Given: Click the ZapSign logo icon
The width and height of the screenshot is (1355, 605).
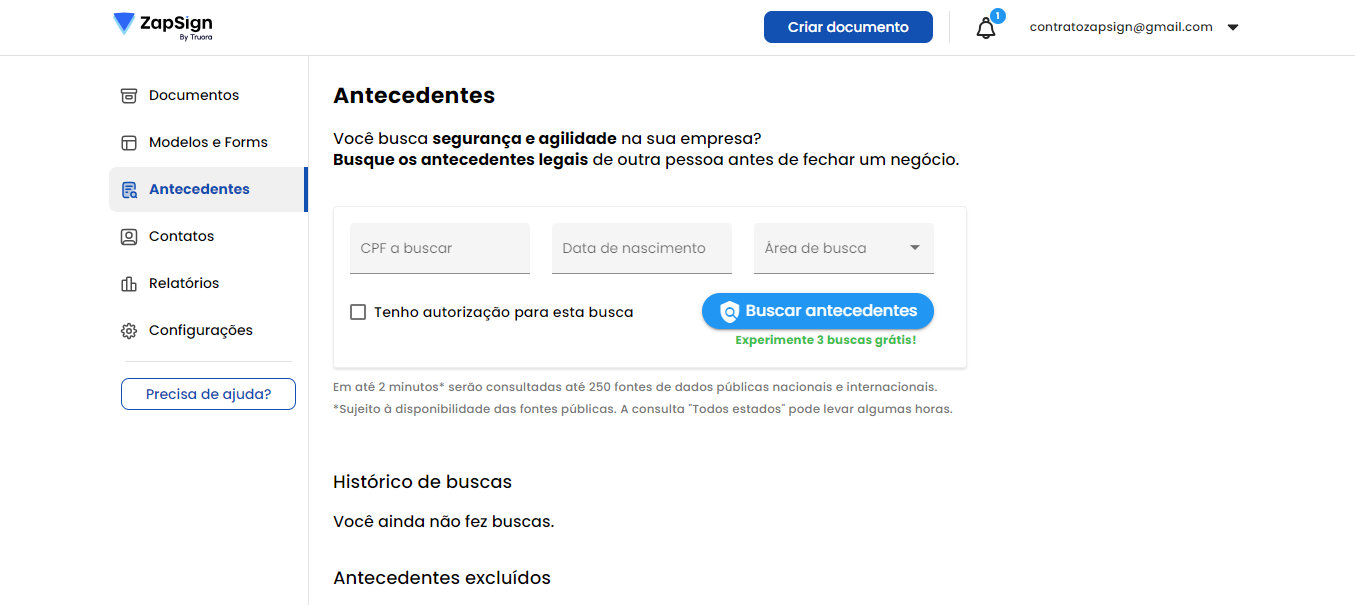Looking at the screenshot, I should 124,24.
